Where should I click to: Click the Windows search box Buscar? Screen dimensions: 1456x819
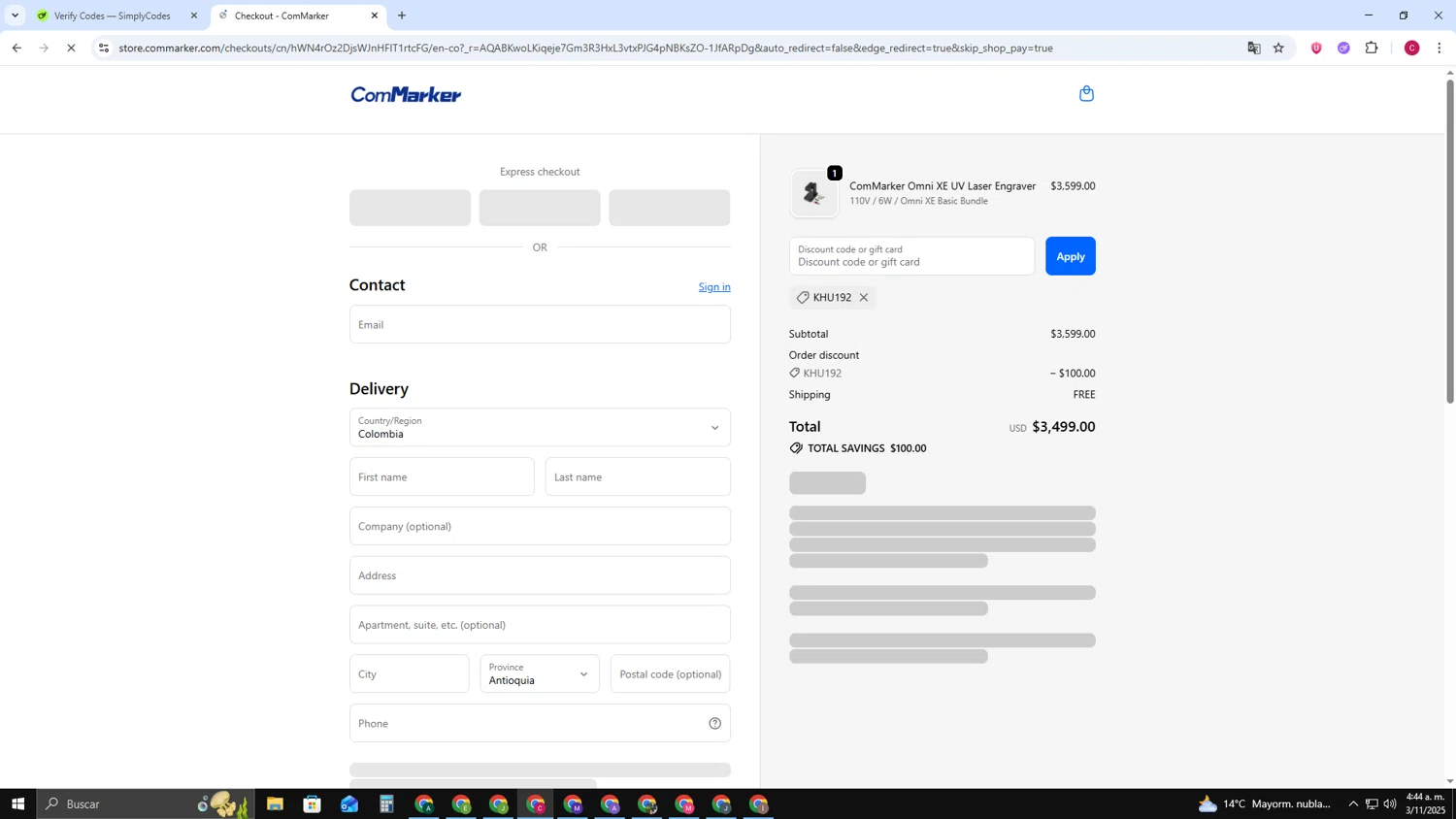point(146,803)
